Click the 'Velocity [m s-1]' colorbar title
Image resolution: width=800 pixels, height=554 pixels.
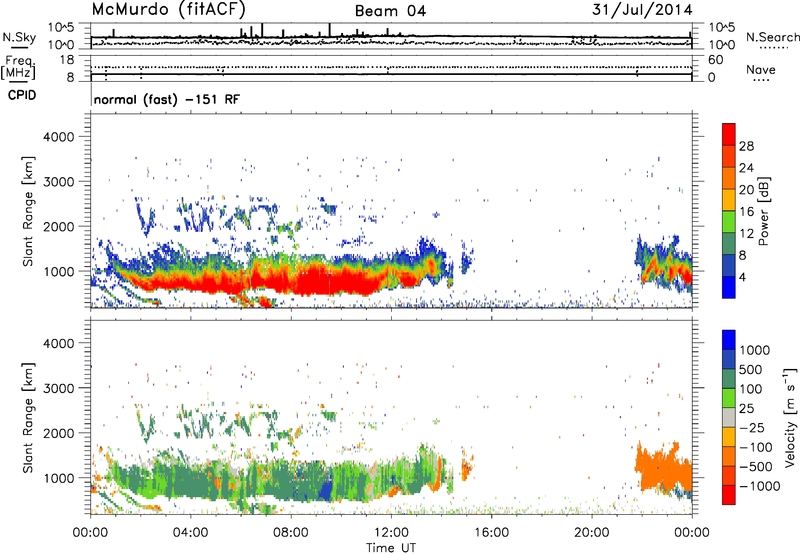[x=790, y=417]
